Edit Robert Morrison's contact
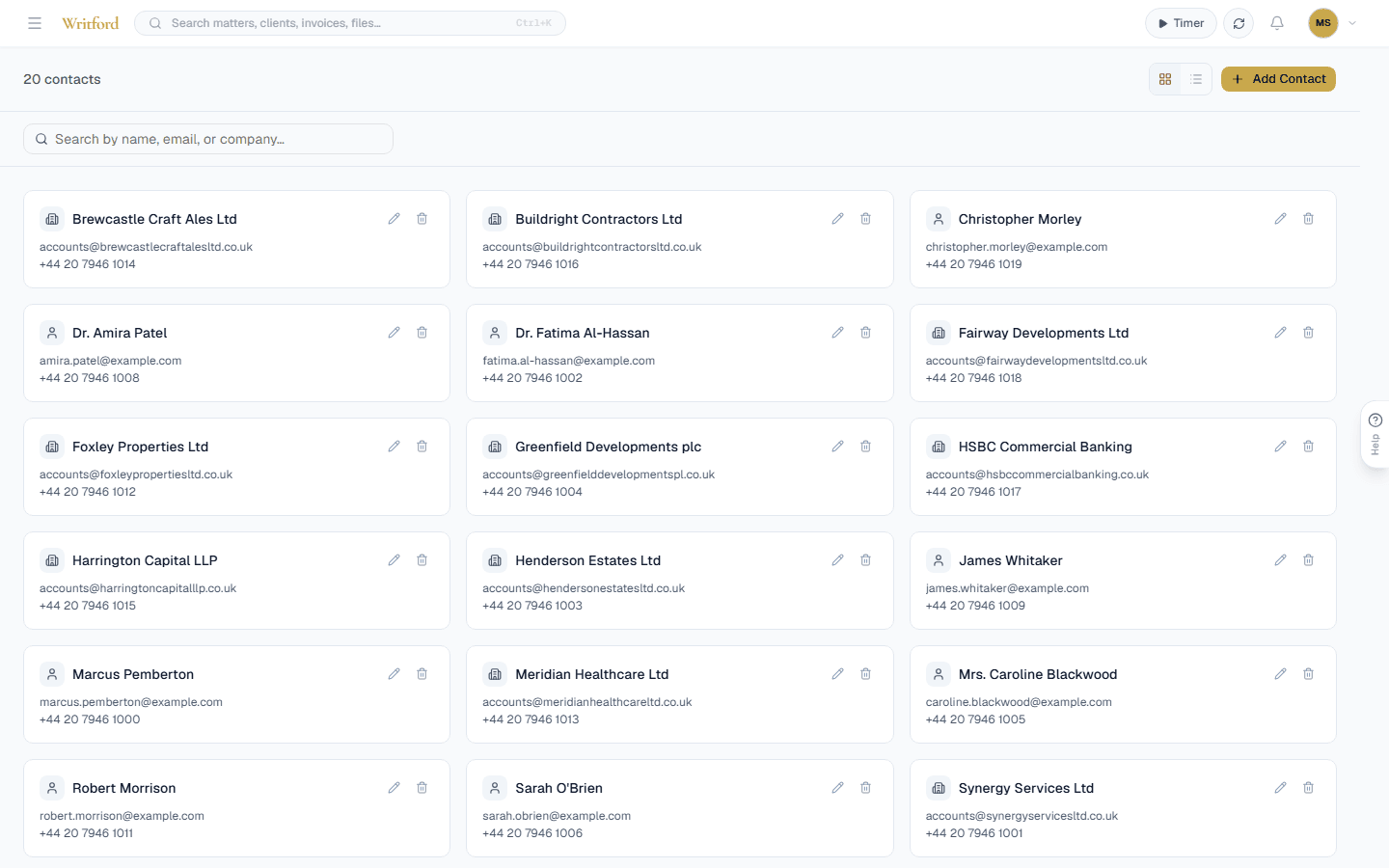Screen dimensions: 1389x868 point(395,788)
